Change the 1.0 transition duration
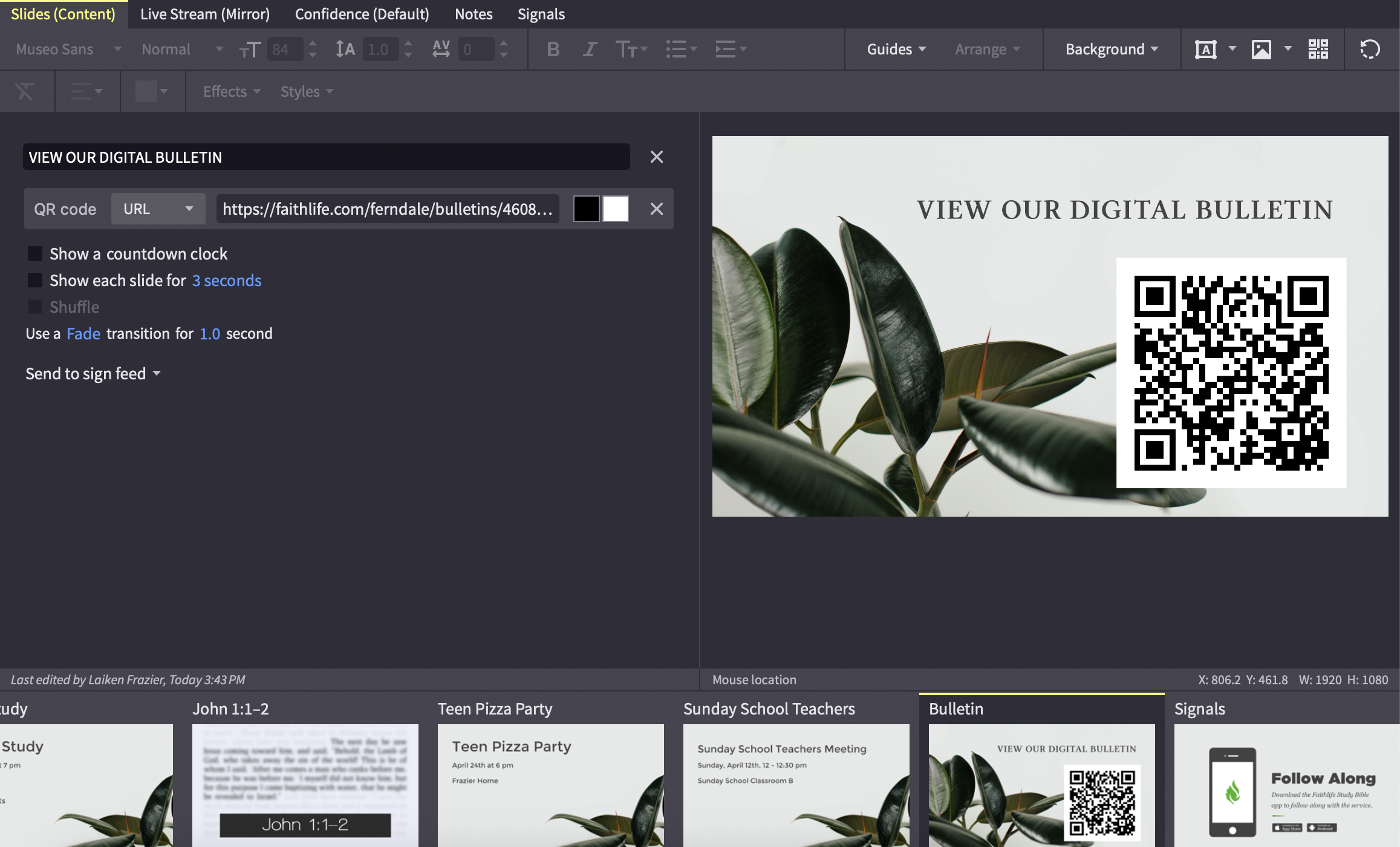 pos(210,333)
